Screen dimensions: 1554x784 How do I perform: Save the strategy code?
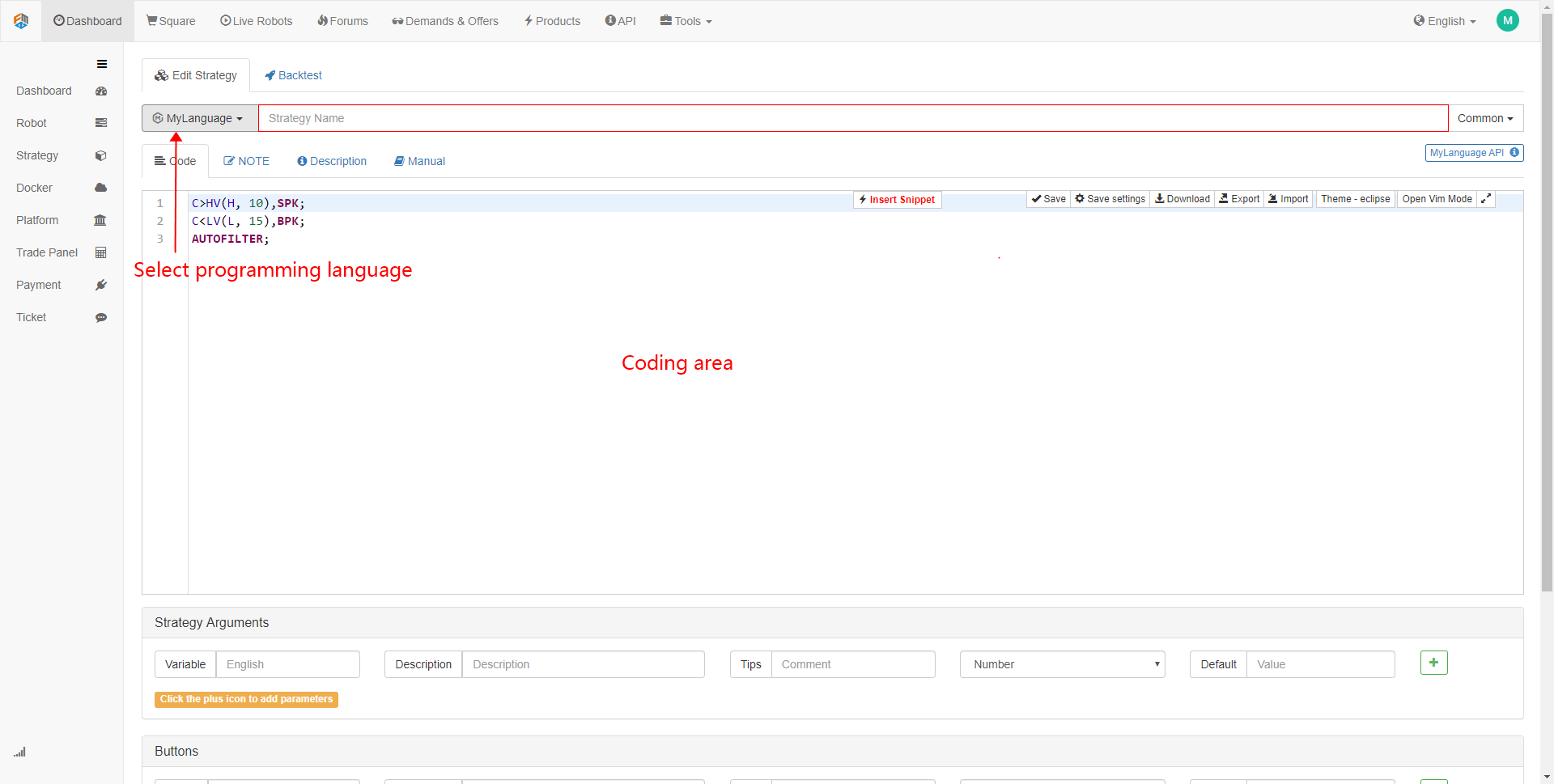pos(1049,199)
